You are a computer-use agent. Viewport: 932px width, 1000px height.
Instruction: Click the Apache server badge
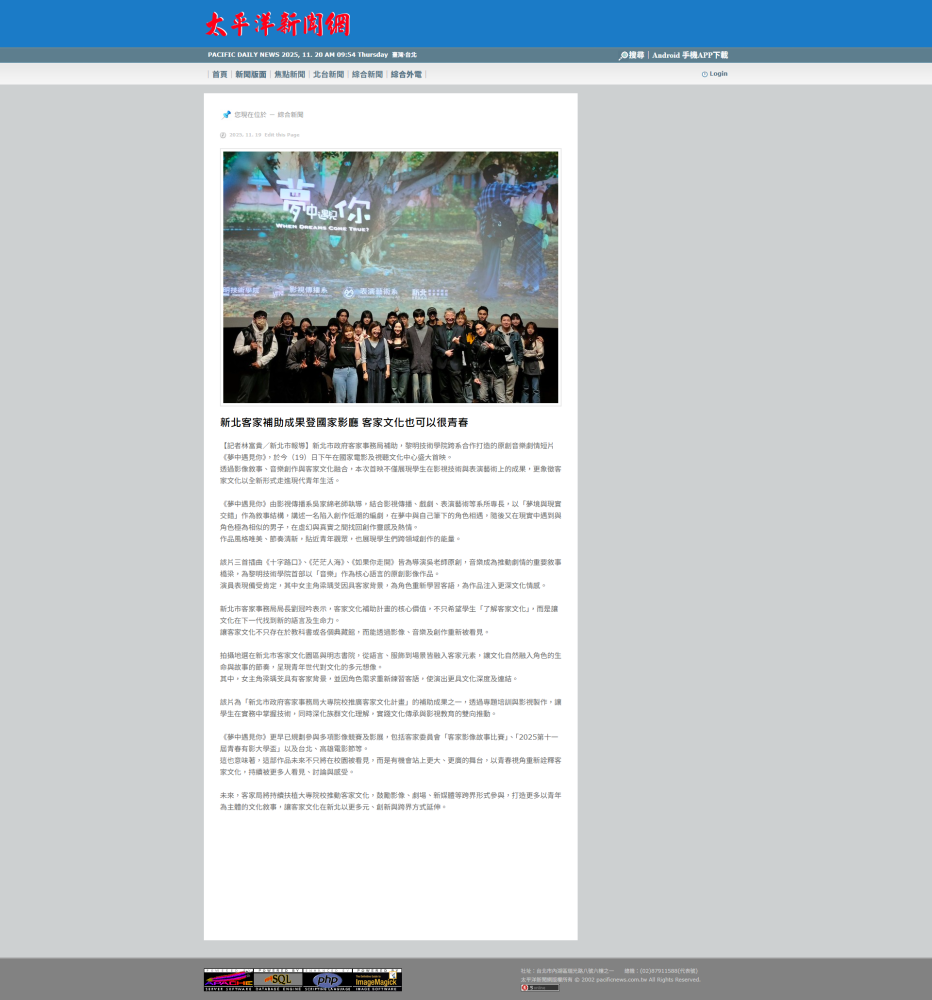228,980
